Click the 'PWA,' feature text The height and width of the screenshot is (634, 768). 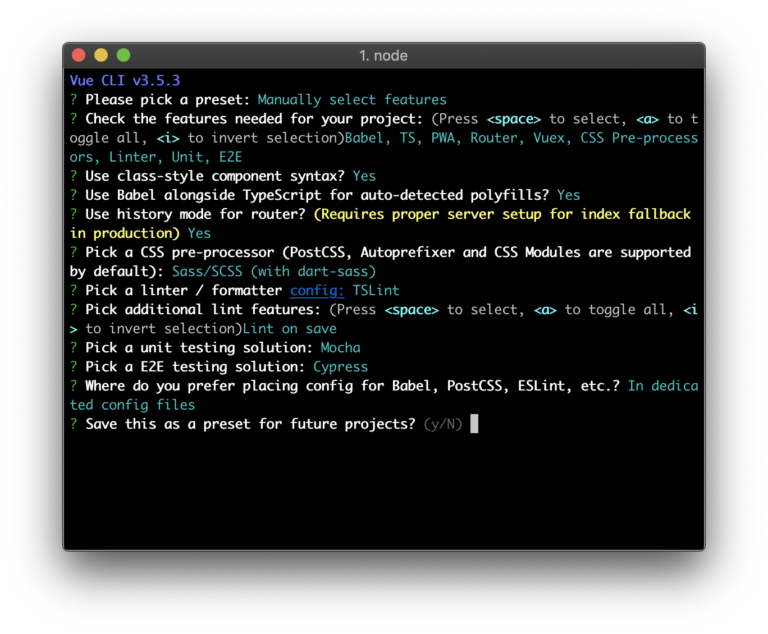tap(446, 138)
